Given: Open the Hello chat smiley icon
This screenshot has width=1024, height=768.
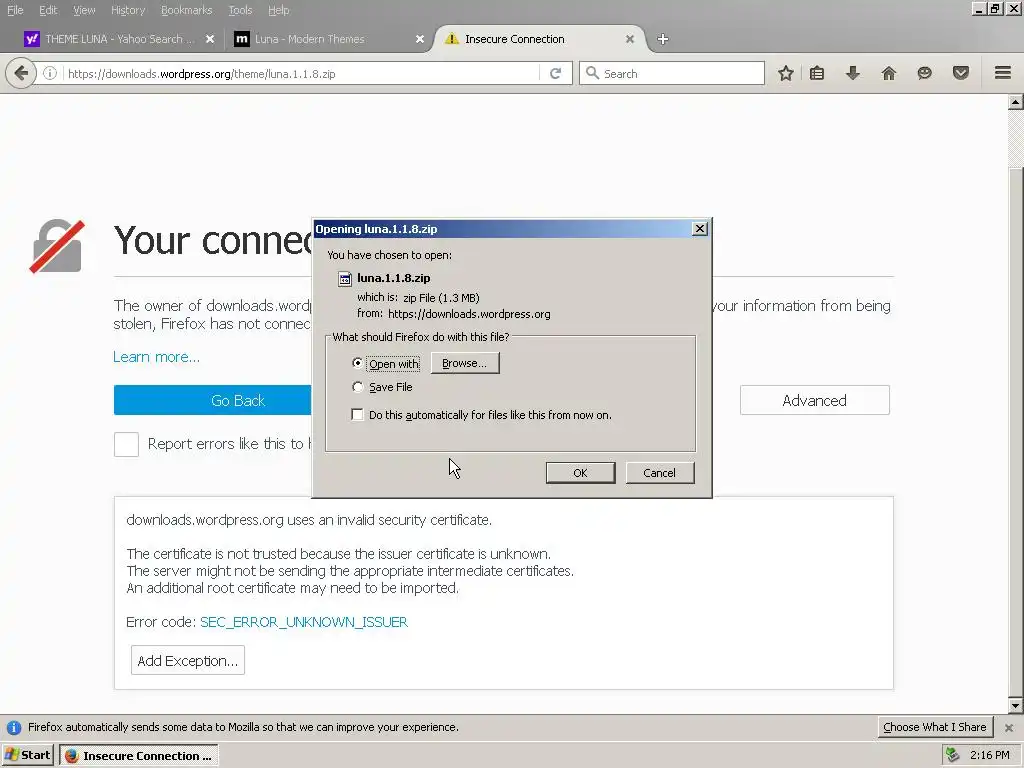Looking at the screenshot, I should tap(925, 73).
